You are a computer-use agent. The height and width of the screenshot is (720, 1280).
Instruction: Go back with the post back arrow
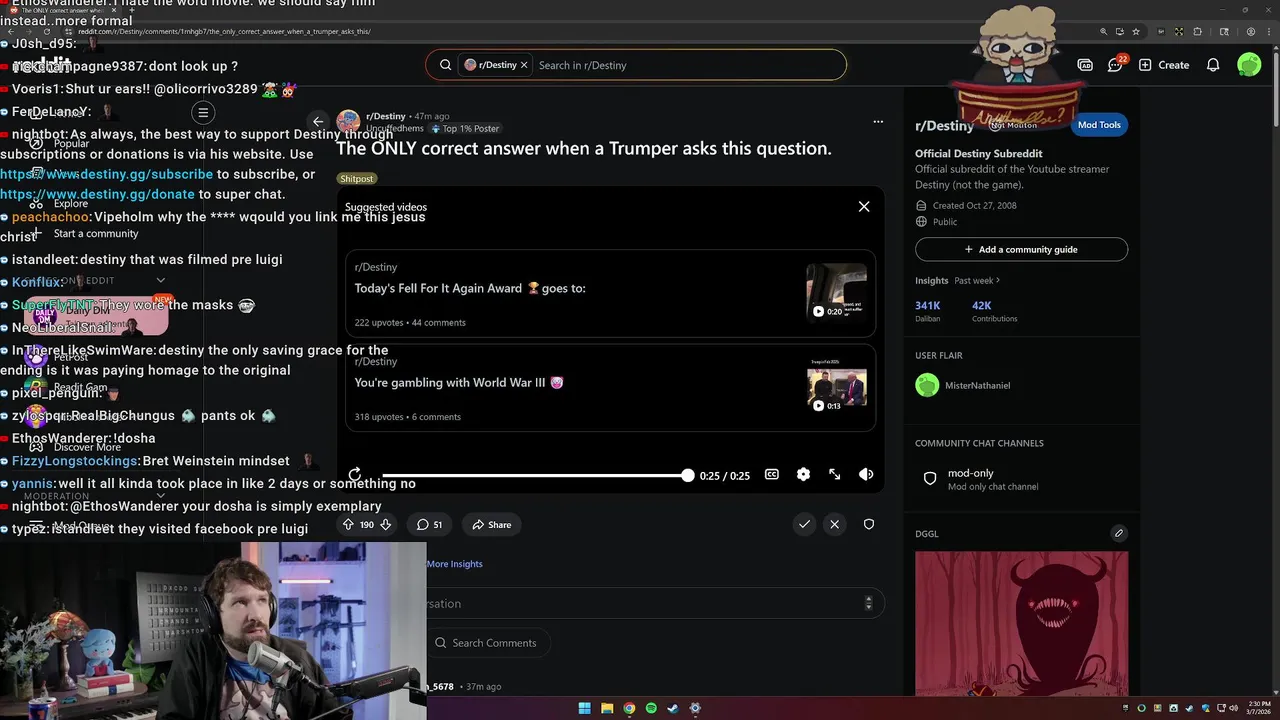[318, 122]
